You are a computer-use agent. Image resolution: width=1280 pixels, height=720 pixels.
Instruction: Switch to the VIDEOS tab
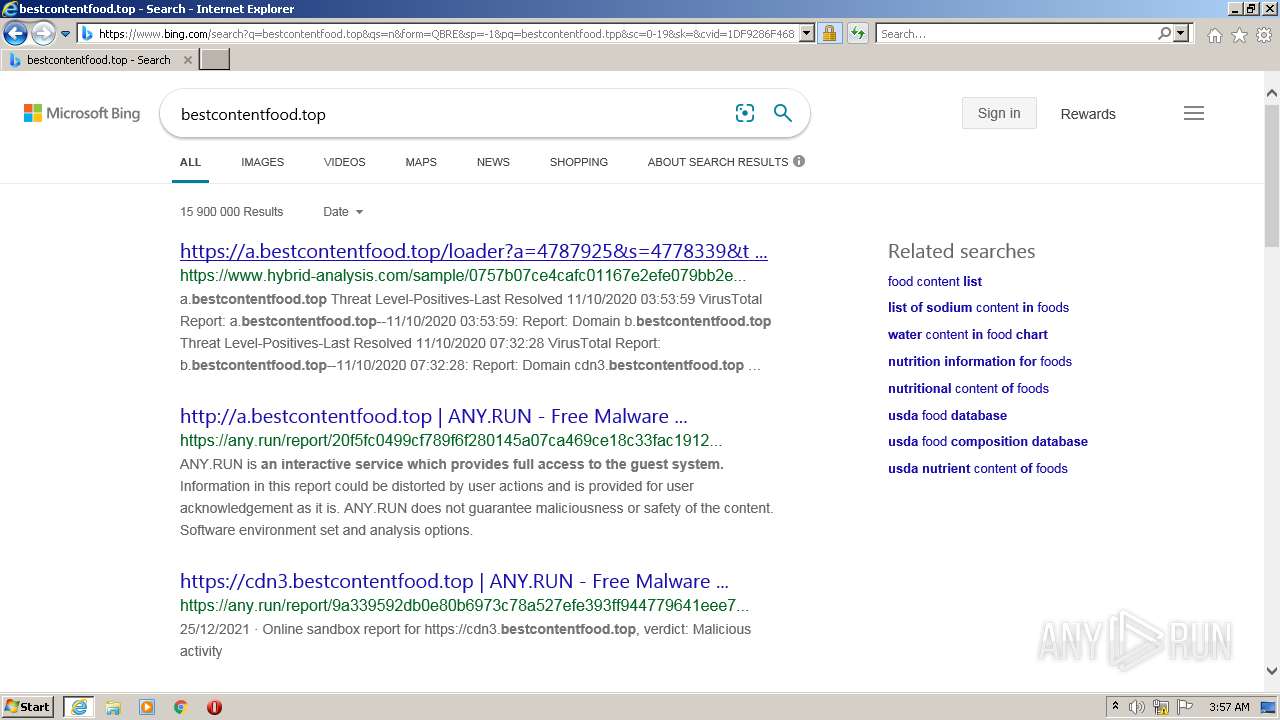coord(344,162)
